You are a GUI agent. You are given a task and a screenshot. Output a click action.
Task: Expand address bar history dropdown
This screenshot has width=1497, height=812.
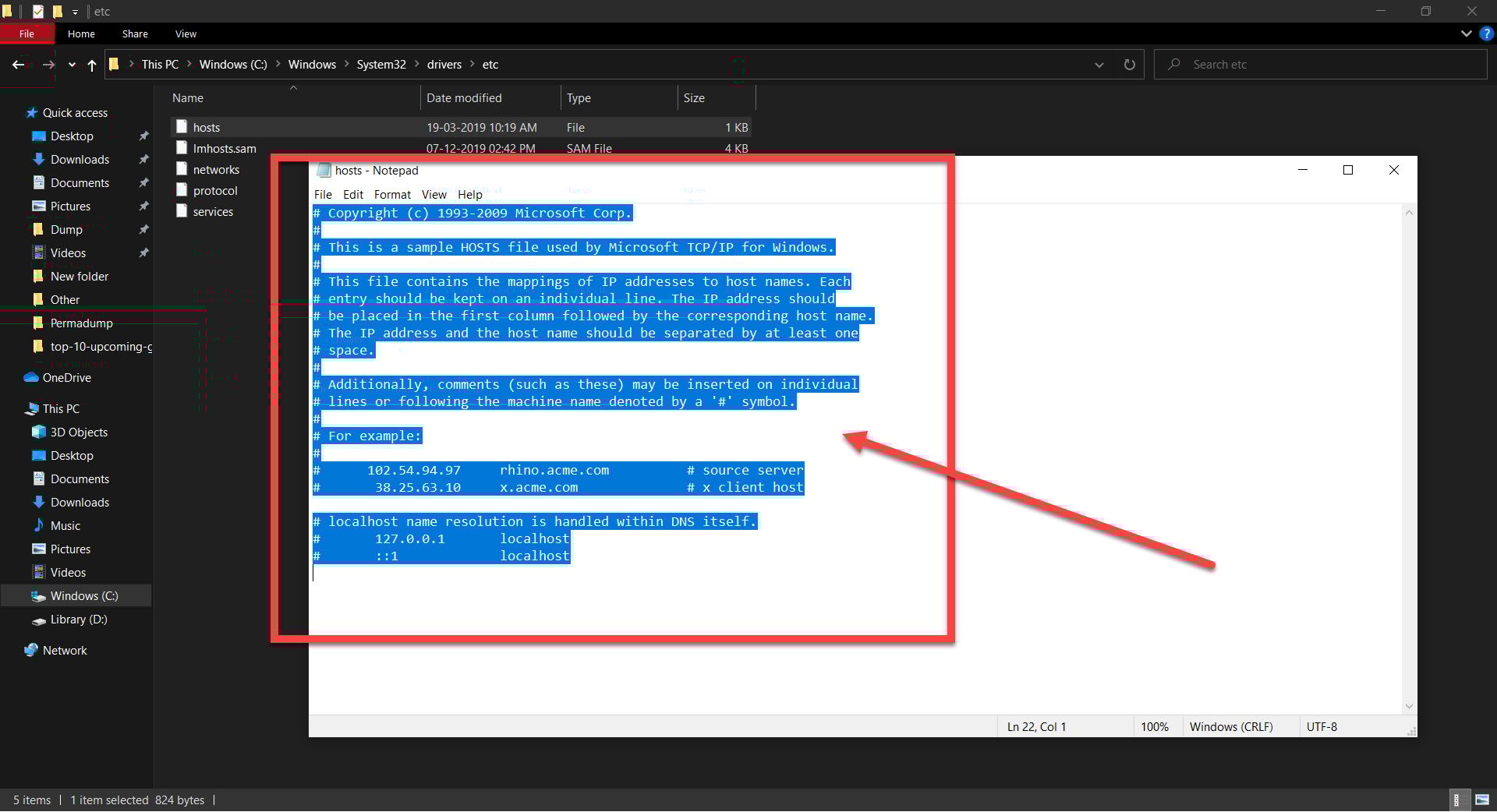(1099, 65)
